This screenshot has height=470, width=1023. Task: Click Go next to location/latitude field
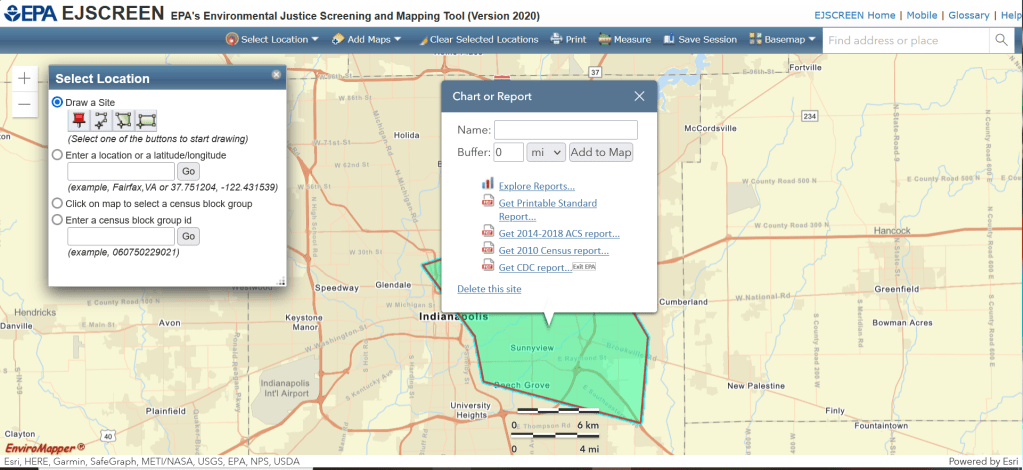coord(189,172)
